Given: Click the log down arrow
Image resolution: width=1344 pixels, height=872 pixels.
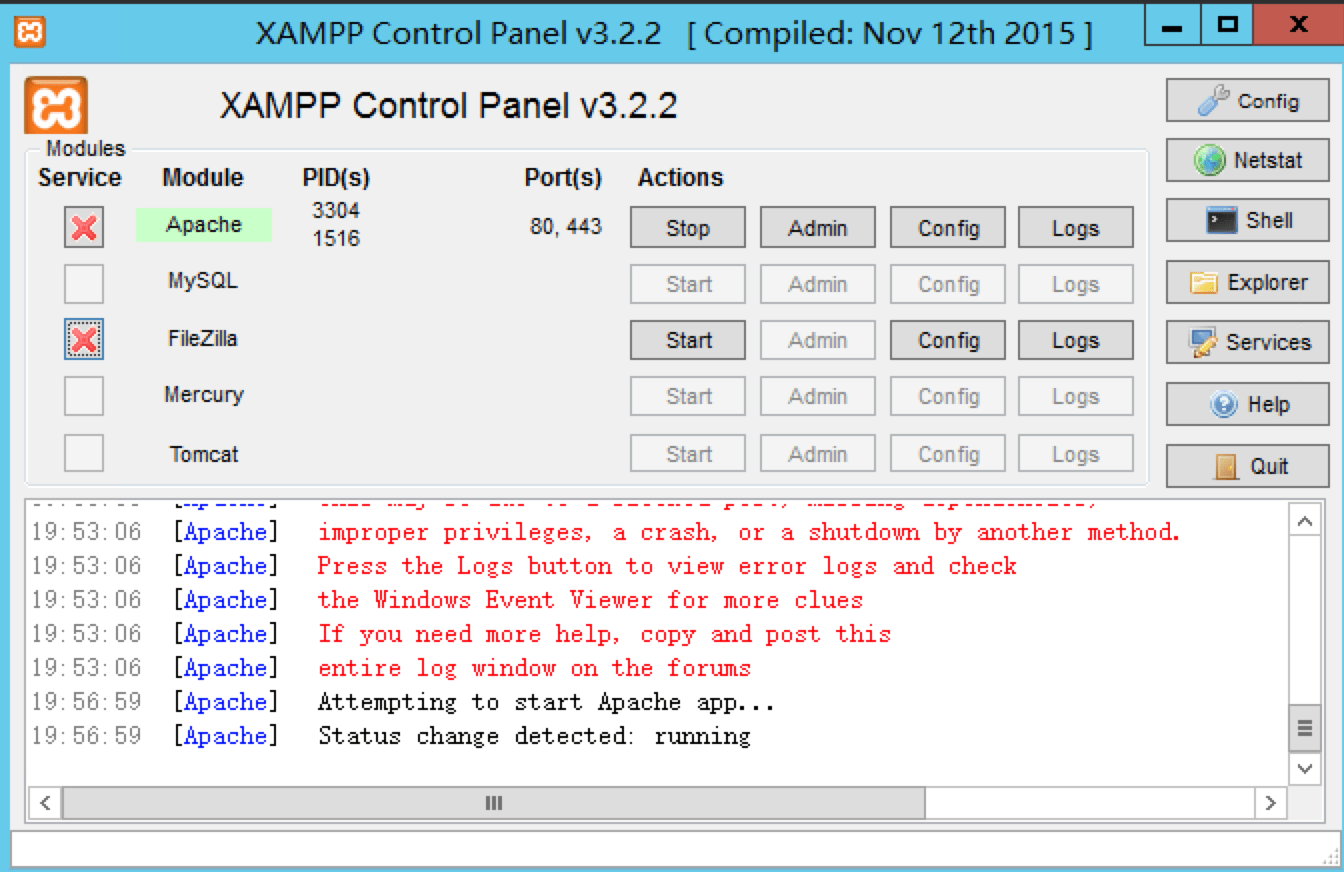Looking at the screenshot, I should 1304,768.
